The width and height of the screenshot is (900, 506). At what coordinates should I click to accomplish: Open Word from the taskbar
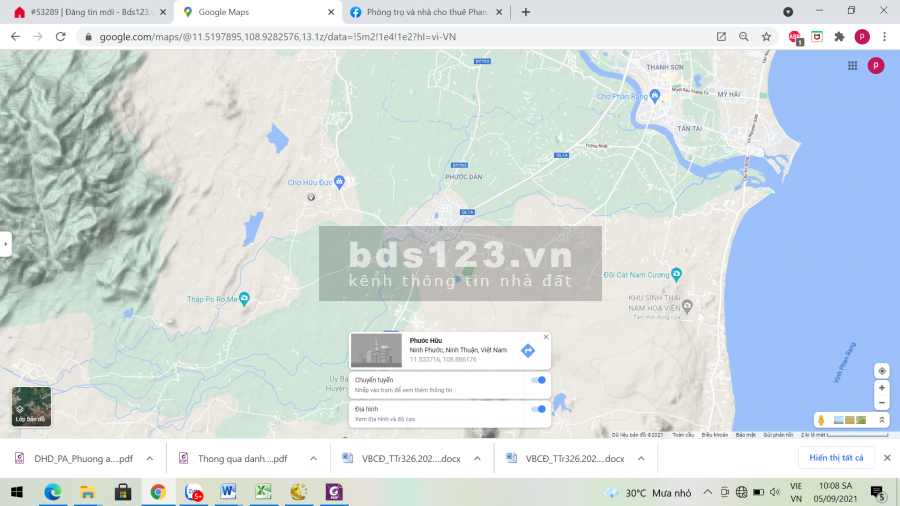pyautogui.click(x=228, y=492)
